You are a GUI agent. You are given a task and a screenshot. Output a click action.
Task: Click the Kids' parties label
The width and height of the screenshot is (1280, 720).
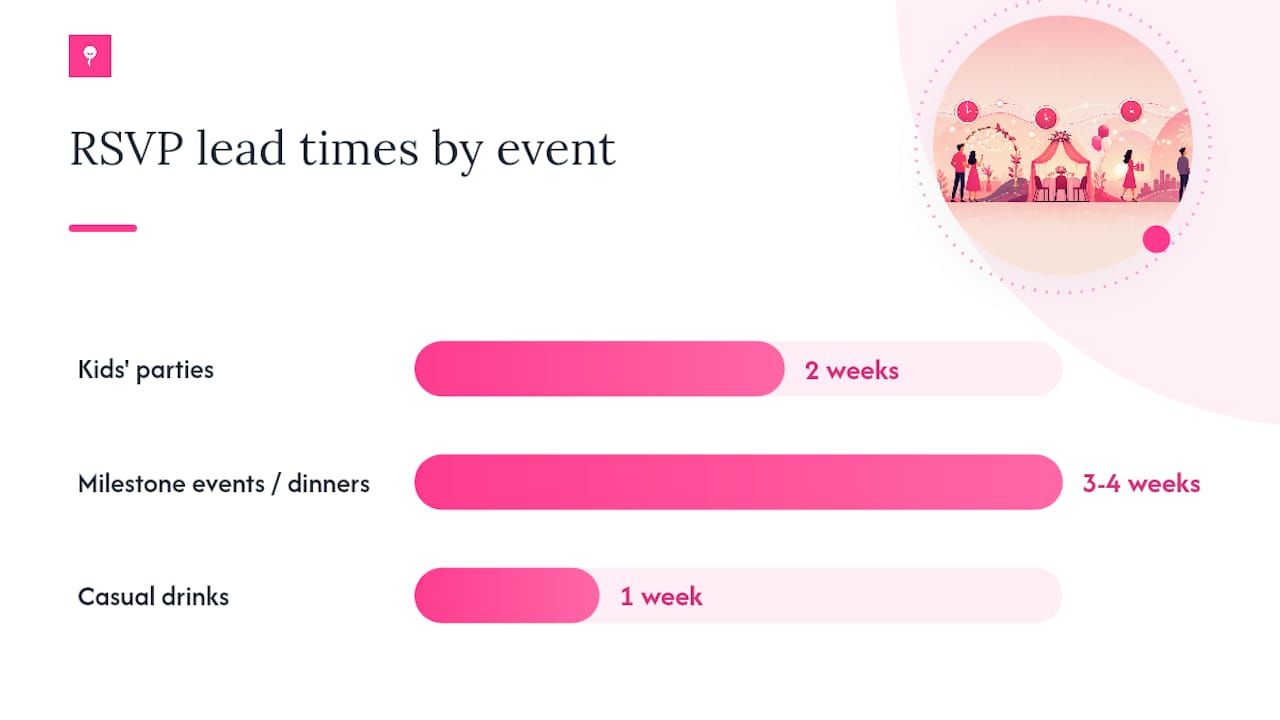click(146, 370)
